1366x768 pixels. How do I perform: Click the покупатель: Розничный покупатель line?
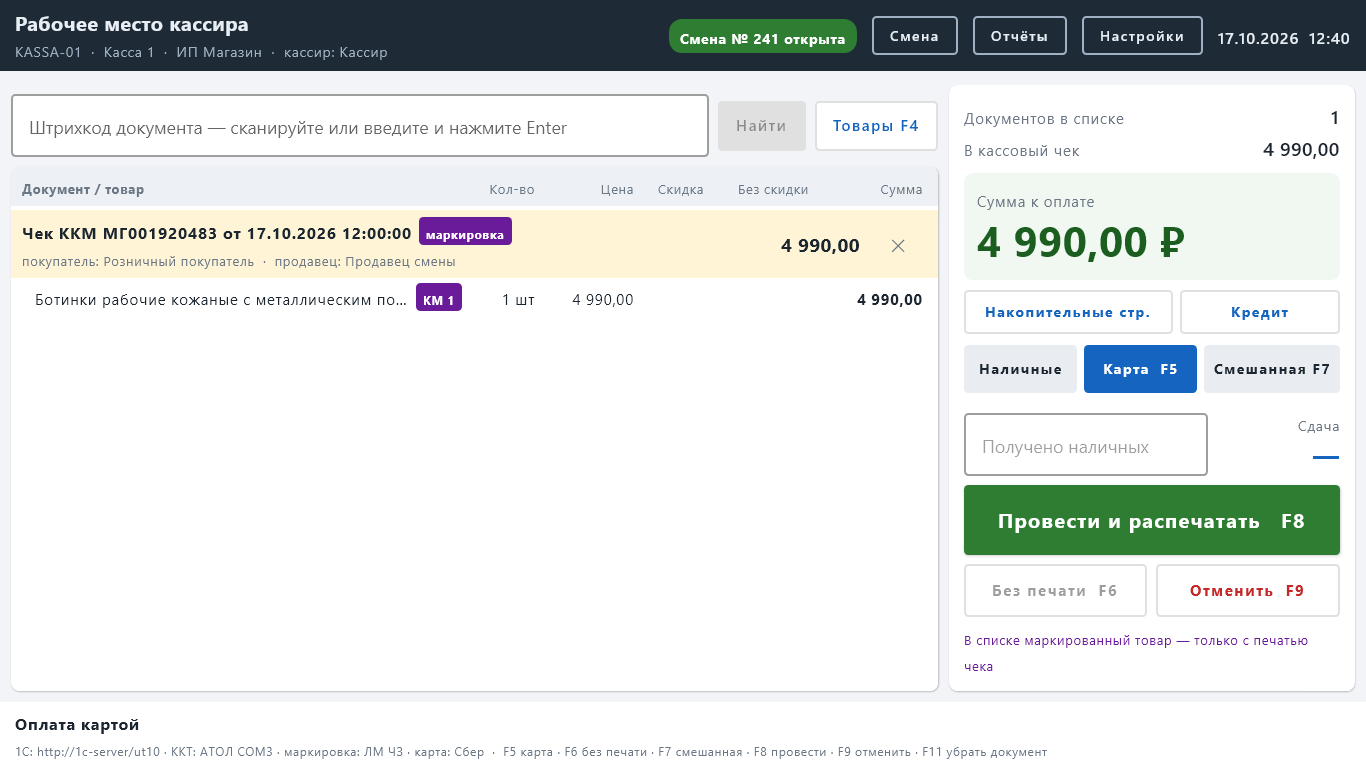click(x=138, y=262)
